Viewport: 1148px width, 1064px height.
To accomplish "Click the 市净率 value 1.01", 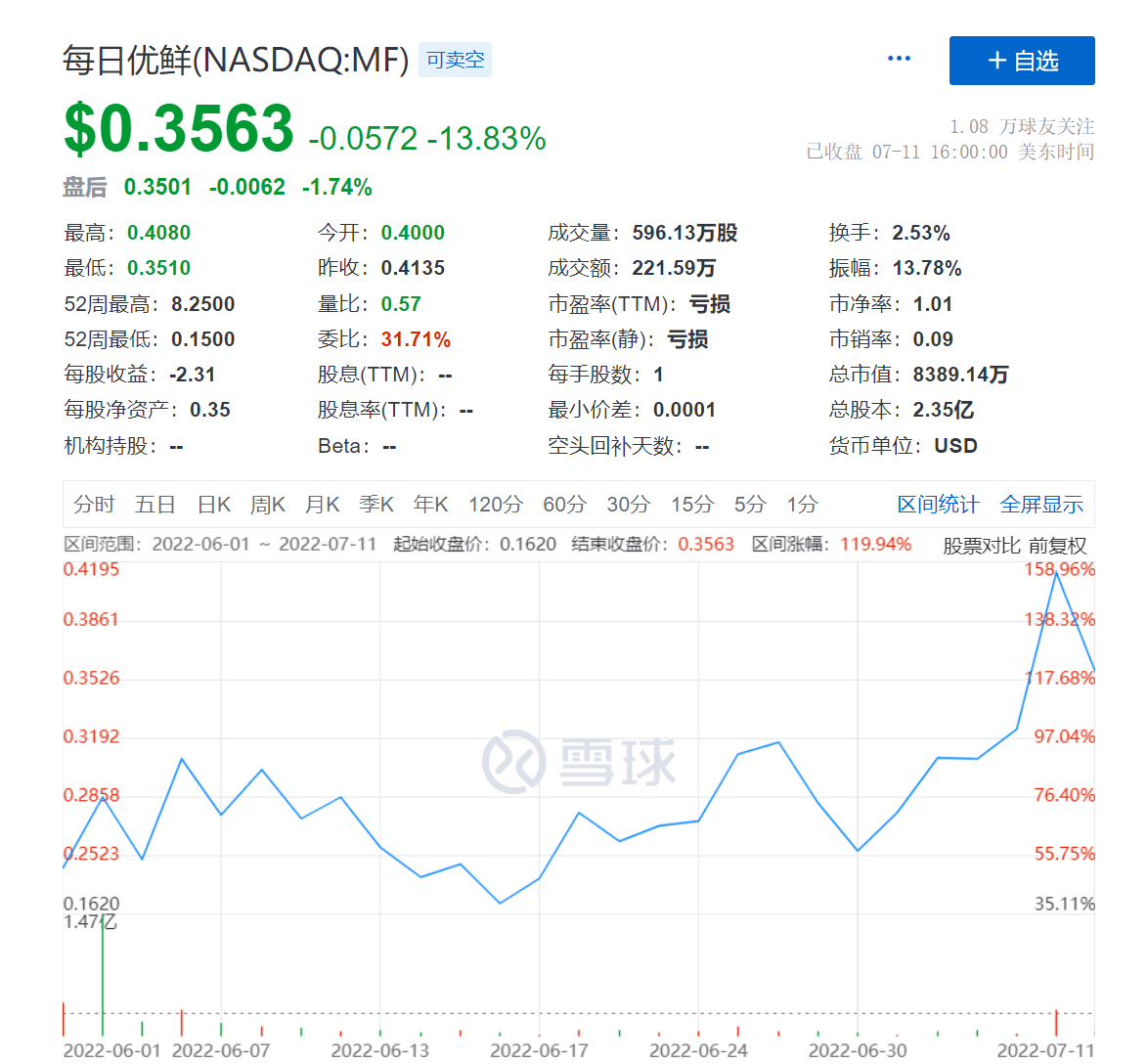I will pyautogui.click(x=932, y=304).
